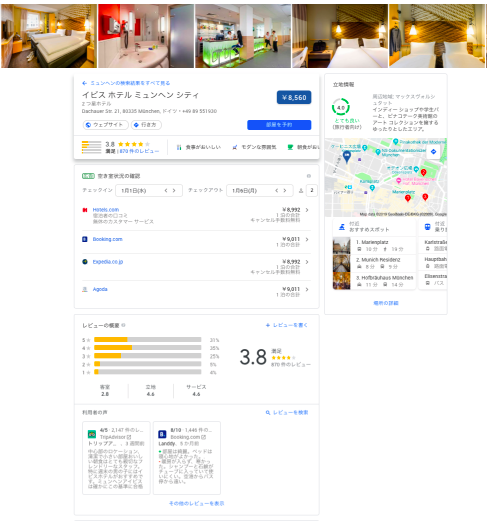The width and height of the screenshot is (487, 521).
Task: Click the back arrow to Munich results
Action: pos(84,83)
